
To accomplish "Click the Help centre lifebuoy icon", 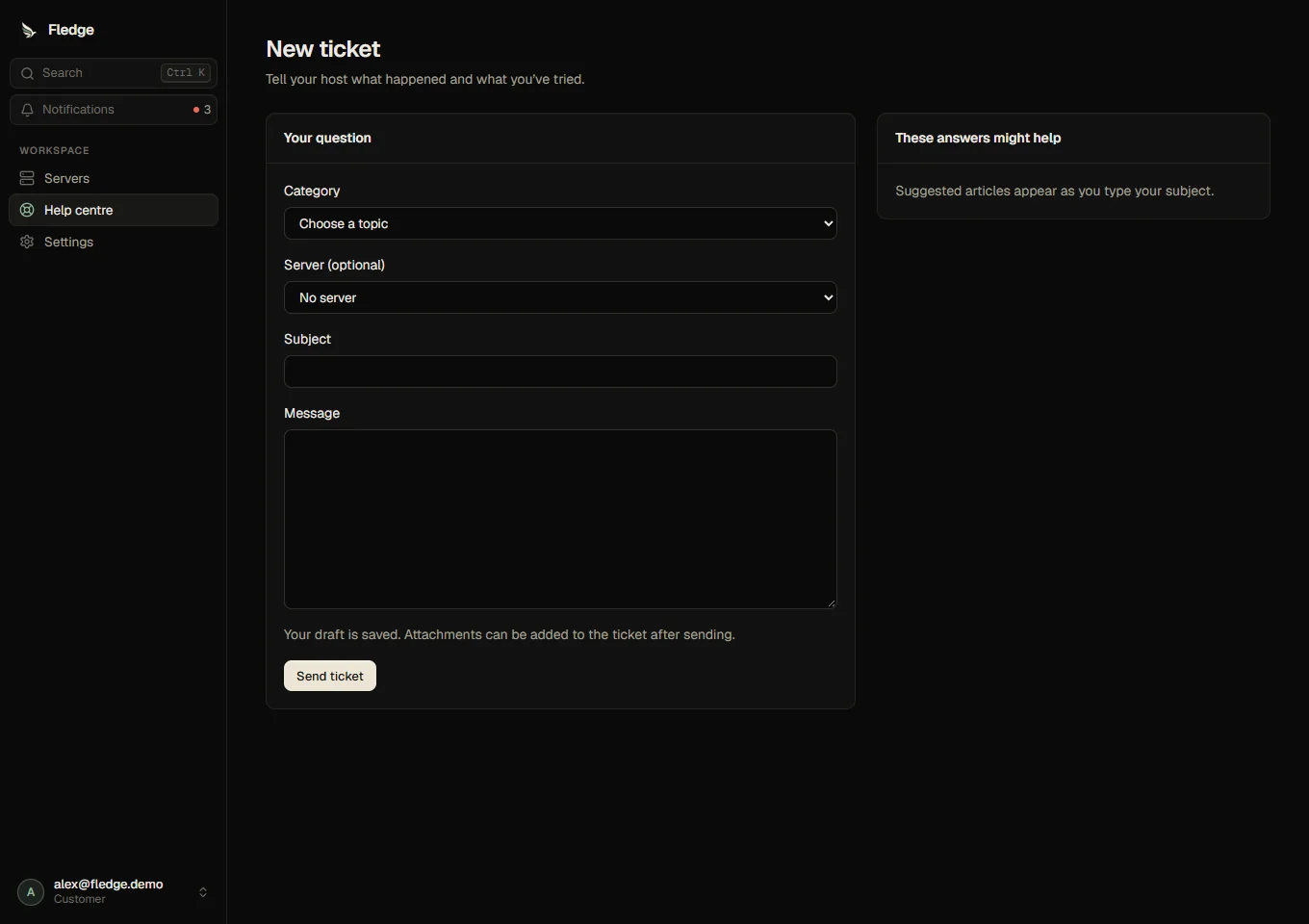I will tap(27, 210).
